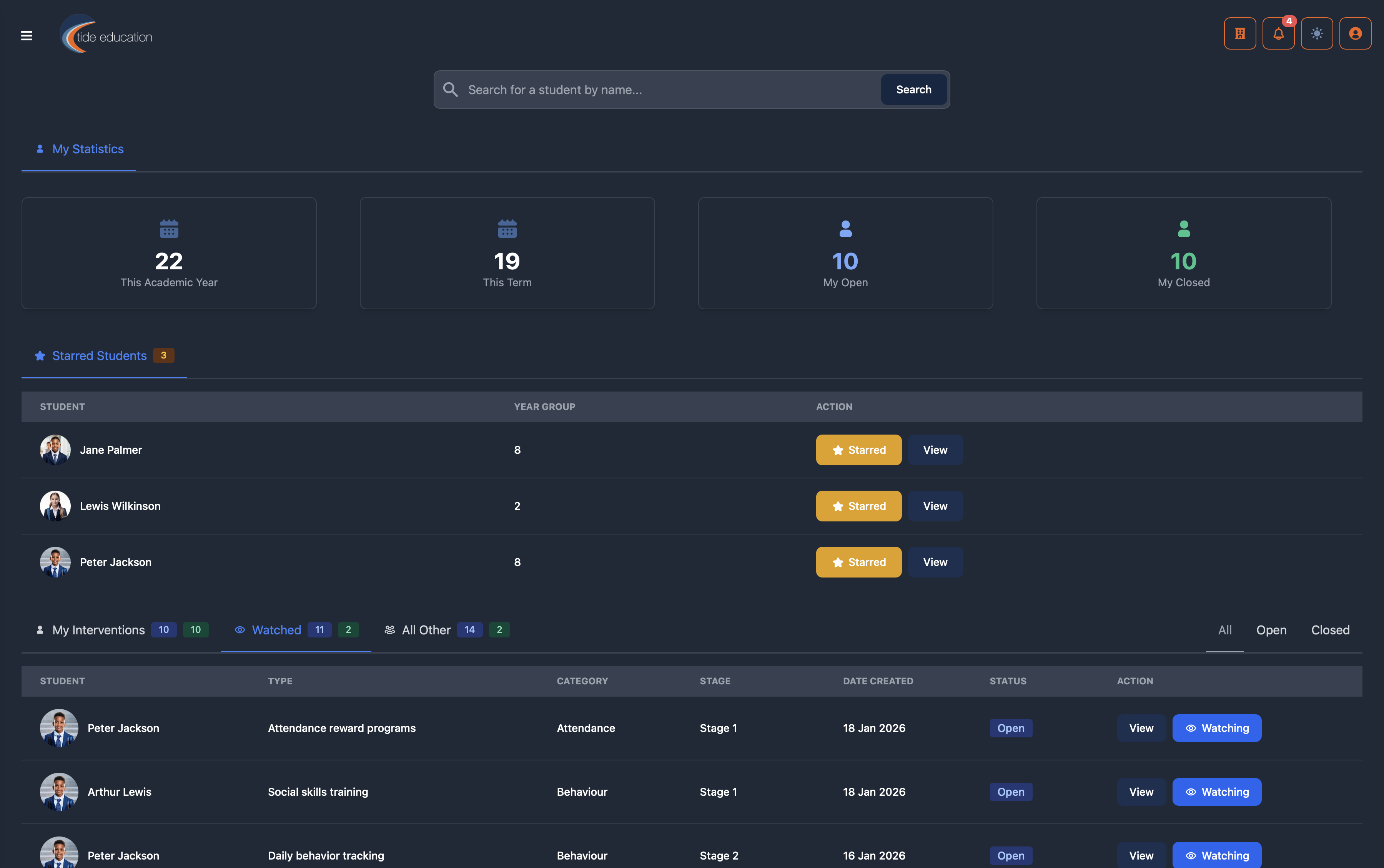The height and width of the screenshot is (868, 1384).
Task: Toggle Starred for Lewis Wilkinson
Action: (858, 506)
